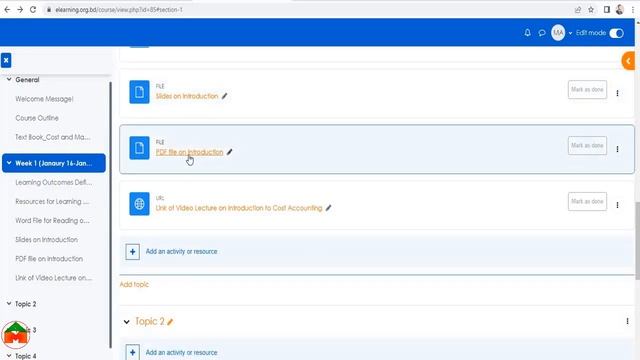Open Text Book_Cost and Ma... in sidebar
The width and height of the screenshot is (640, 360).
coord(53,137)
